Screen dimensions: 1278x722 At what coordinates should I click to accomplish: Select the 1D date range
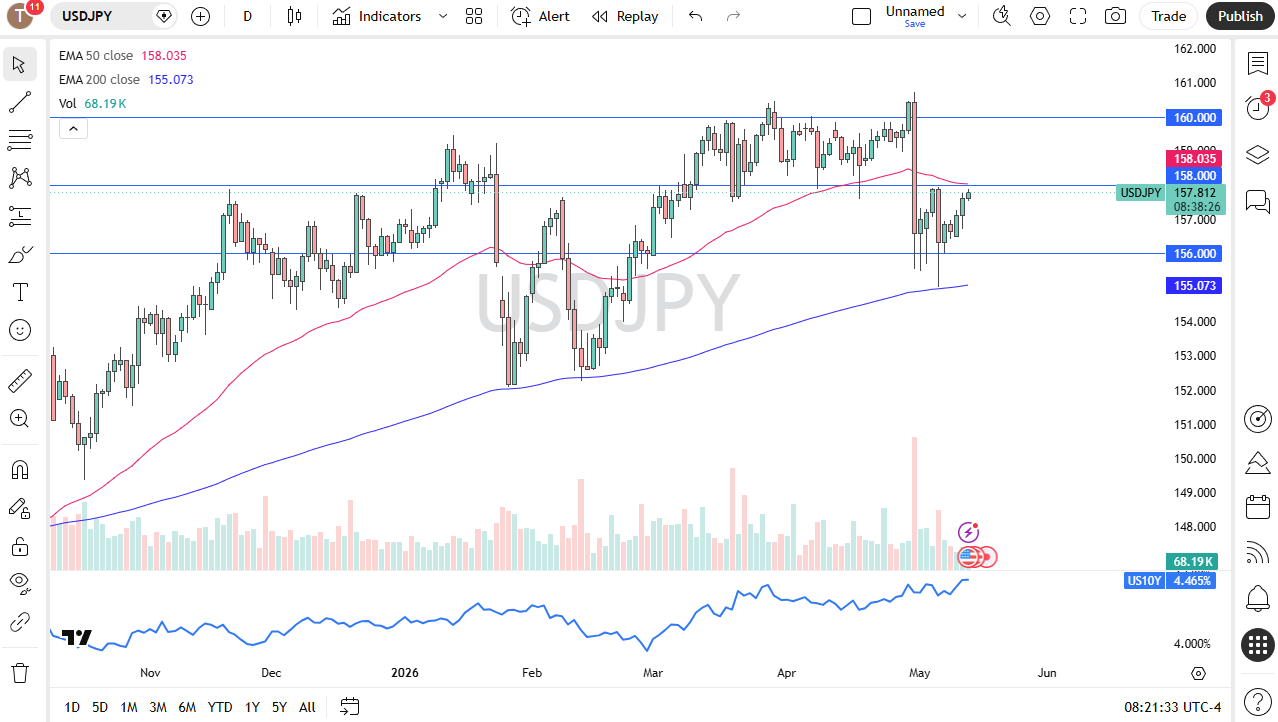[x=72, y=707]
